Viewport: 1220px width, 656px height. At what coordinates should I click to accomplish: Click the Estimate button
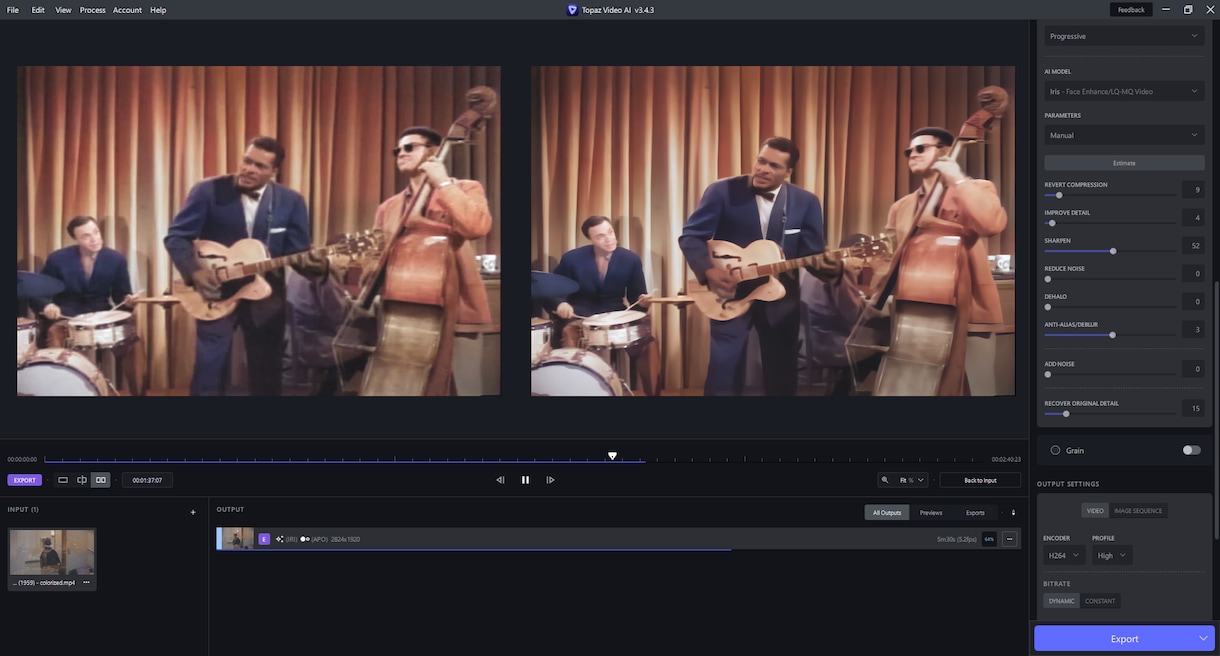[1124, 163]
